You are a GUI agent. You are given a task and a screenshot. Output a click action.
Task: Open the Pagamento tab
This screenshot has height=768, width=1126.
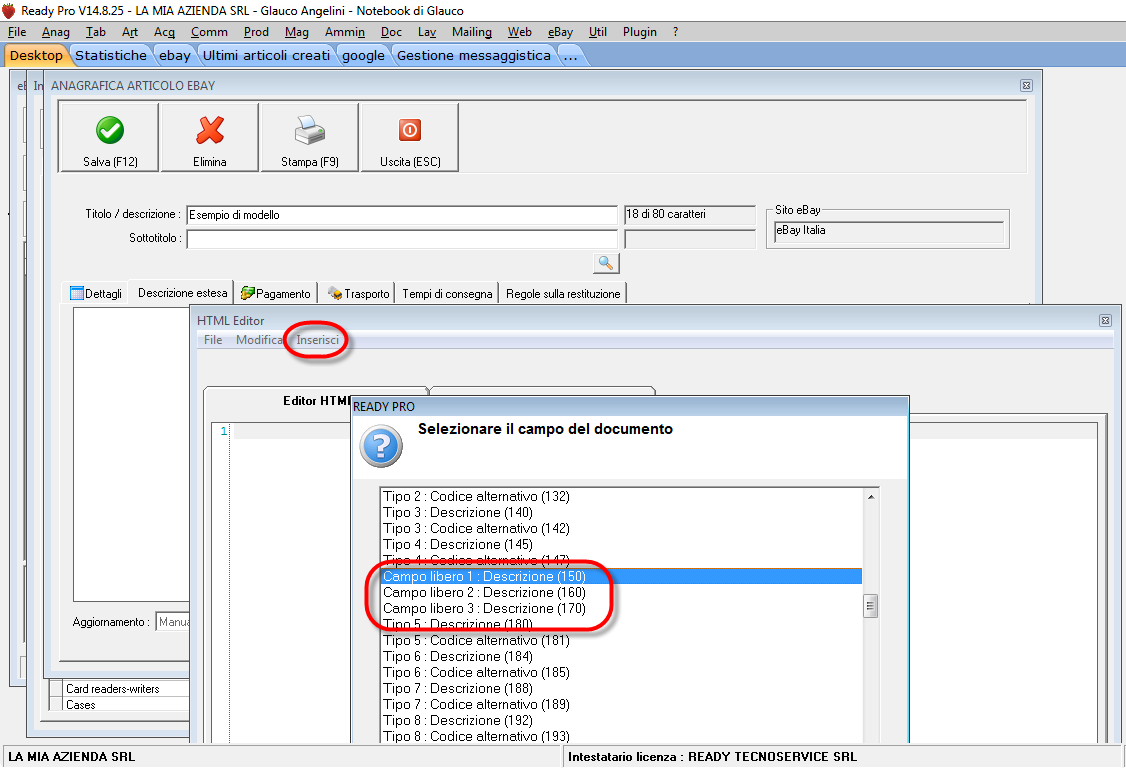tap(276, 293)
